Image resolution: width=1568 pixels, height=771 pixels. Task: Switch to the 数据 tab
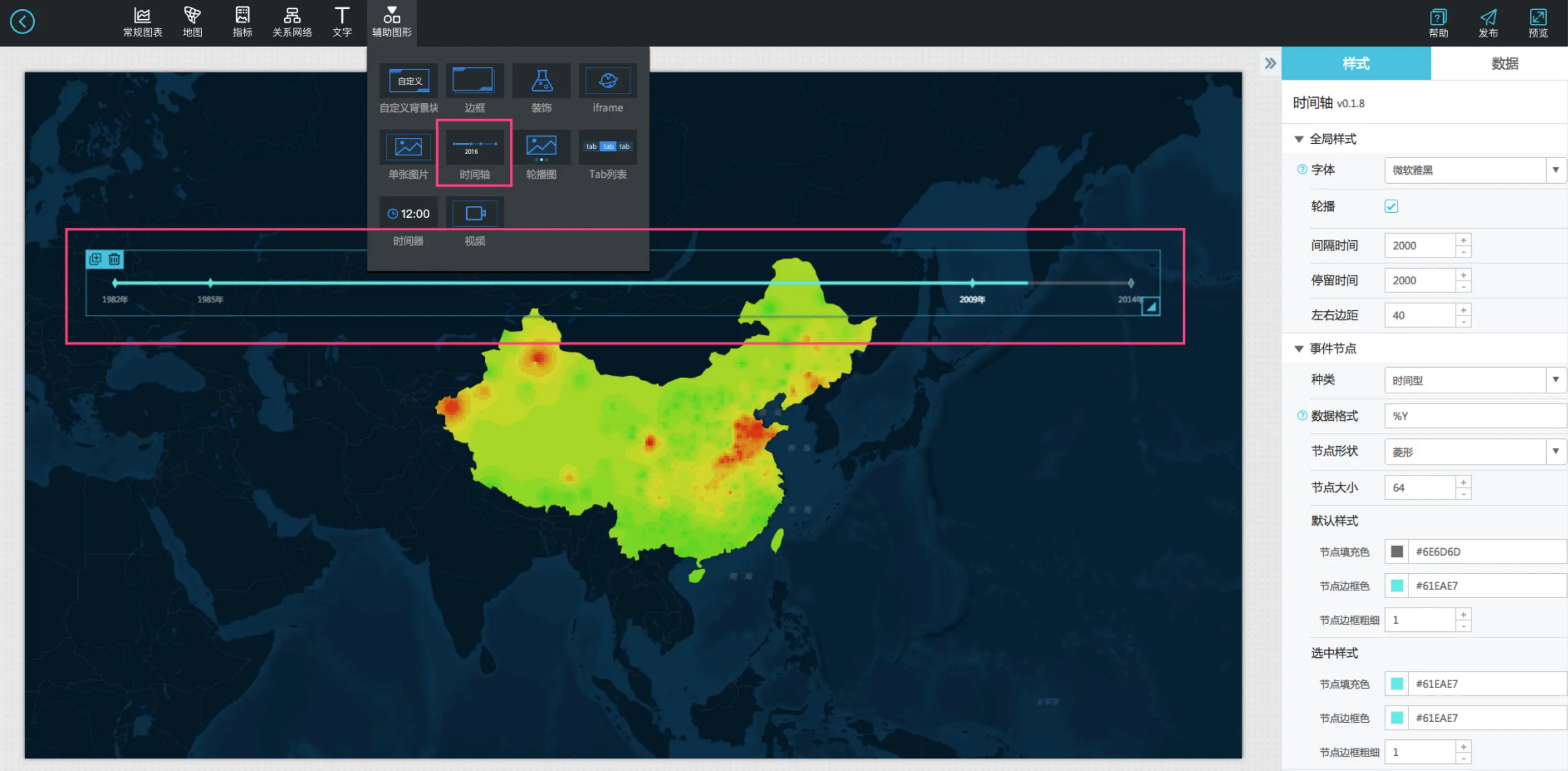pyautogui.click(x=1504, y=63)
